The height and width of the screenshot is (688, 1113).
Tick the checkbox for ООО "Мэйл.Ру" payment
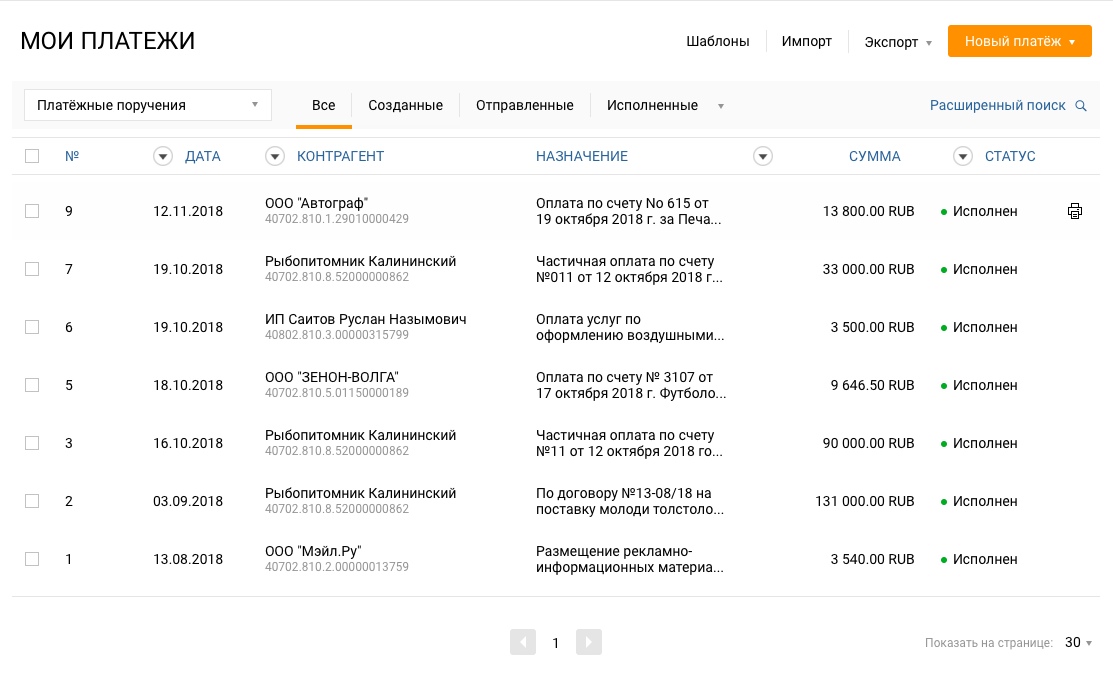(32, 559)
